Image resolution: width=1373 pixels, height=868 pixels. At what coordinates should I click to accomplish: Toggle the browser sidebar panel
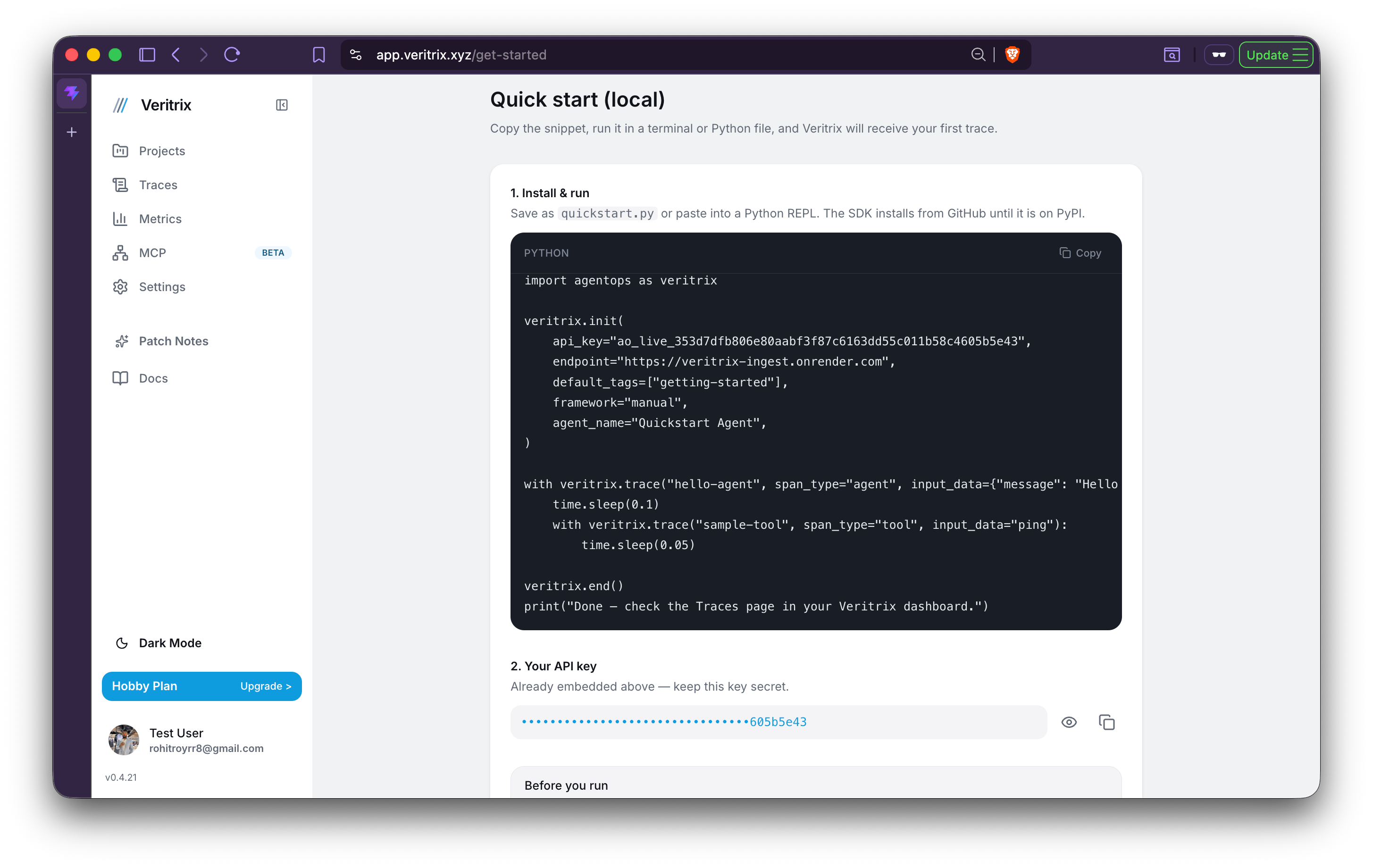coord(147,55)
